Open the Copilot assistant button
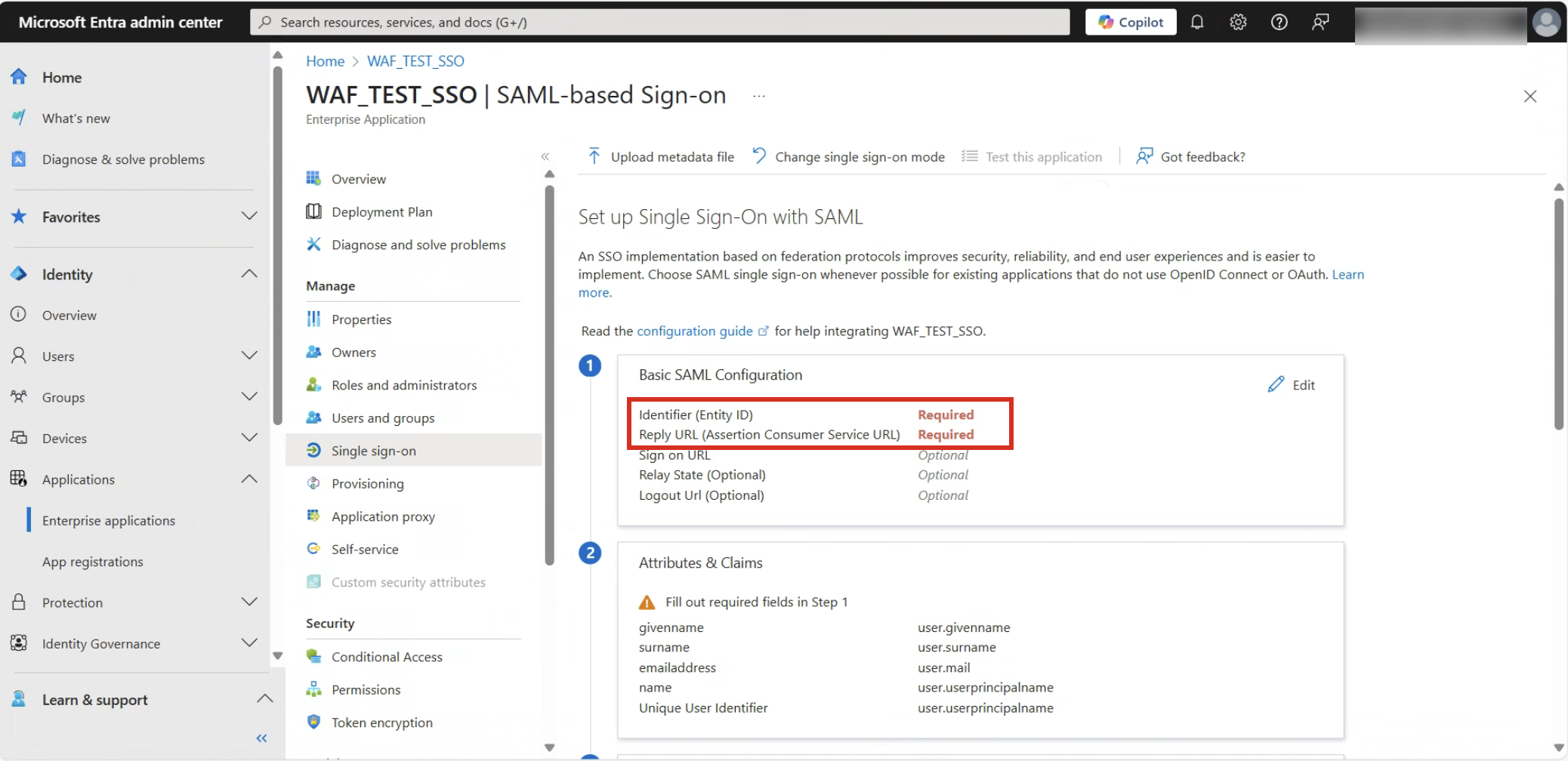Viewport: 1568px width, 761px height. point(1131,22)
